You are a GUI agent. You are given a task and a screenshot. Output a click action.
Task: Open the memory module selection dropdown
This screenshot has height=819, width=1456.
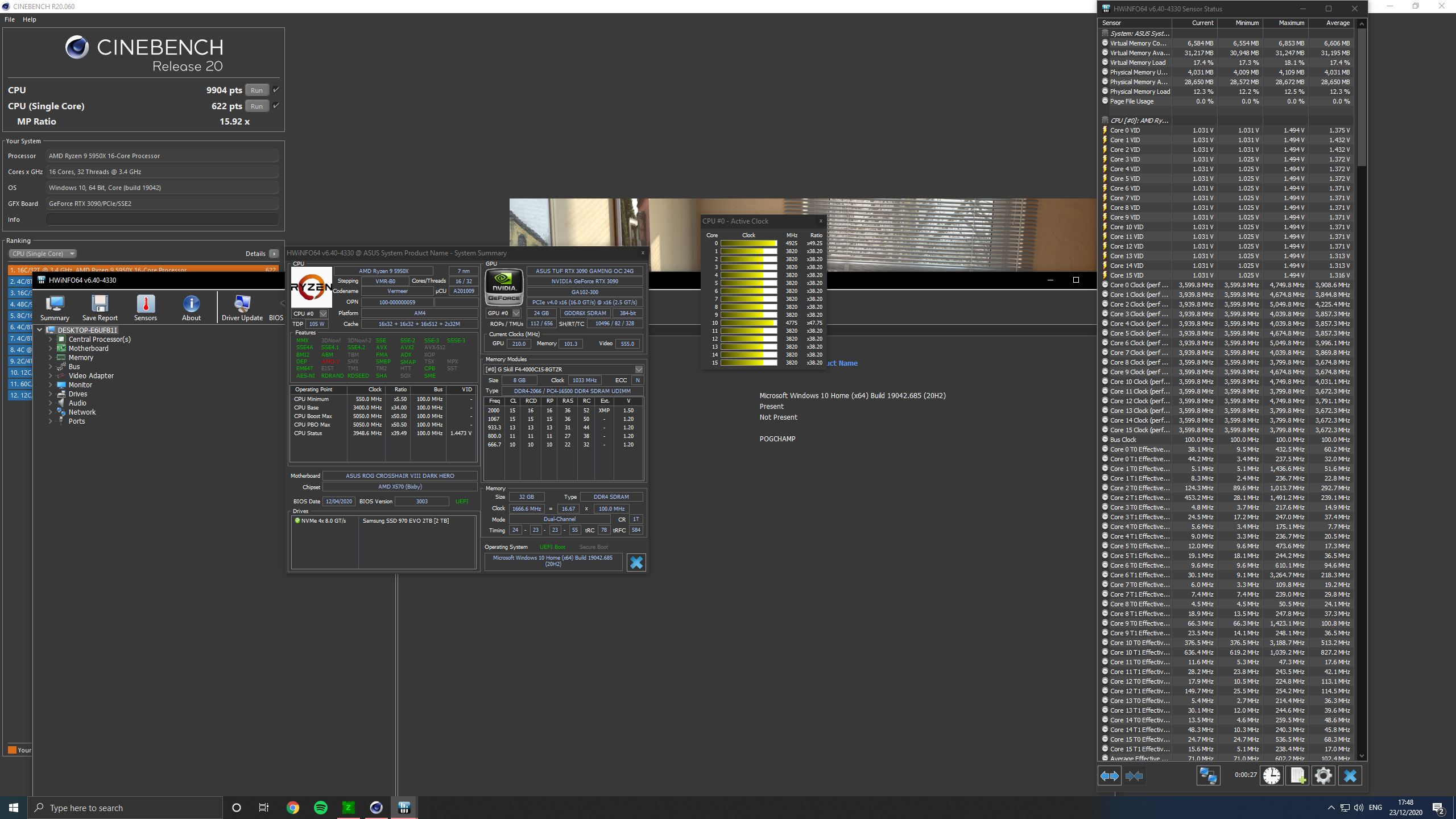click(639, 370)
